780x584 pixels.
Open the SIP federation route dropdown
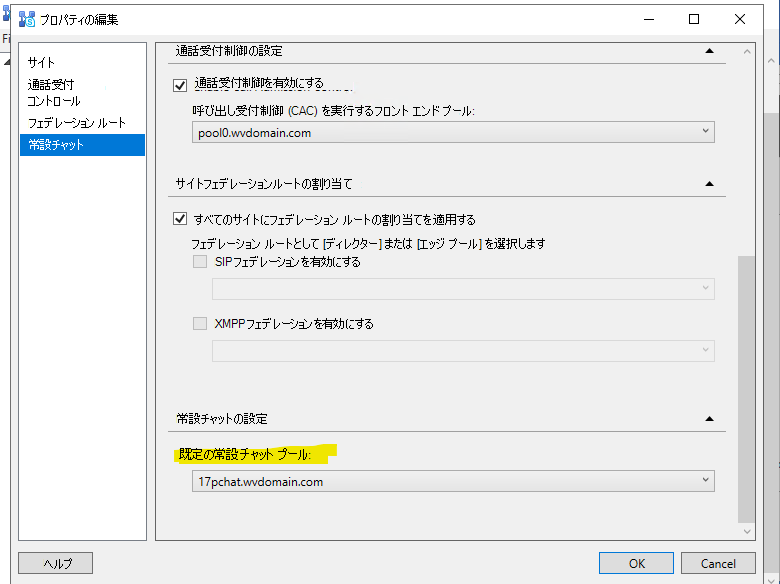[x=463, y=289]
